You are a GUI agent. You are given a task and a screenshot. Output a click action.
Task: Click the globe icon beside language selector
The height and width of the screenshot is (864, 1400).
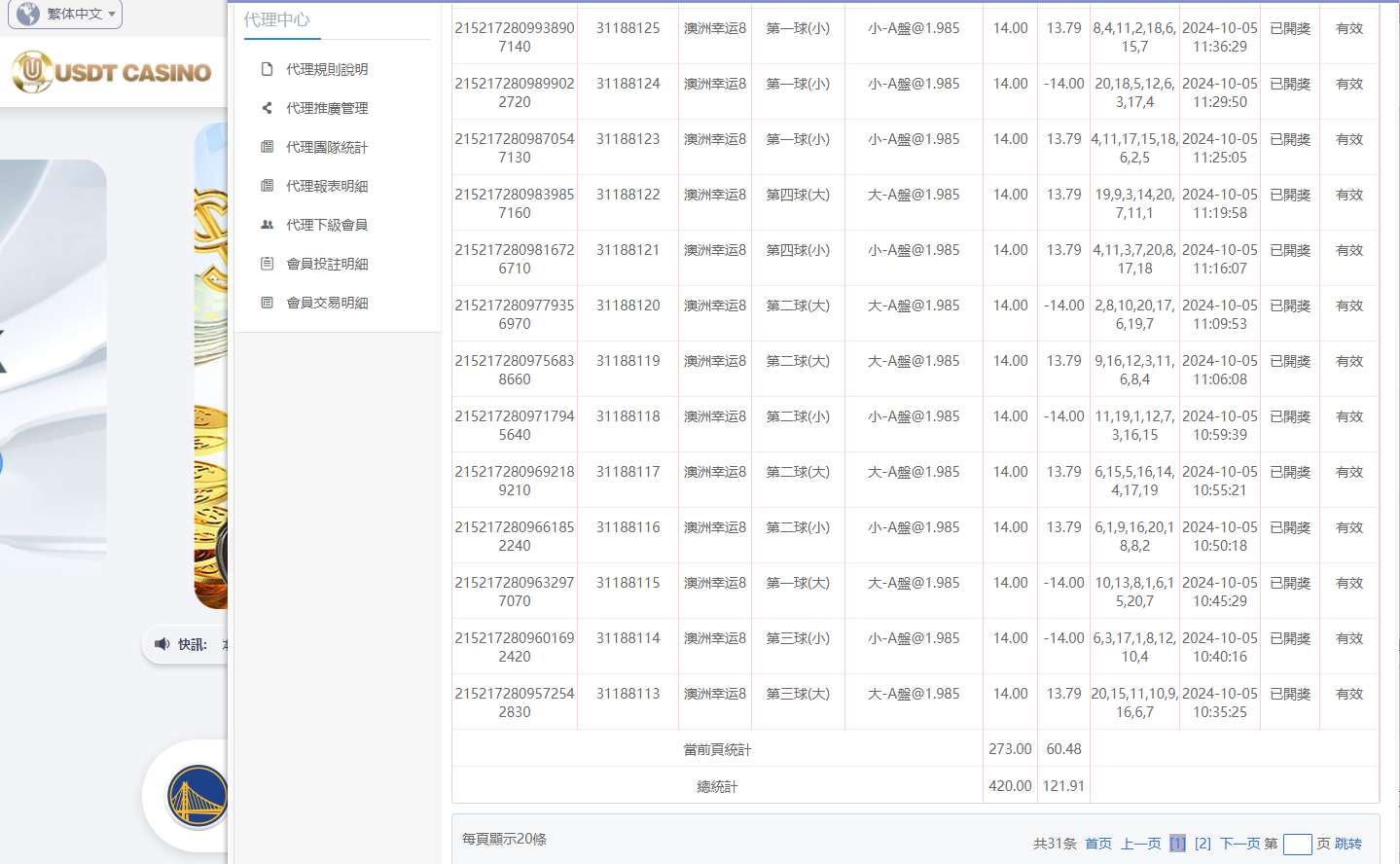28,14
